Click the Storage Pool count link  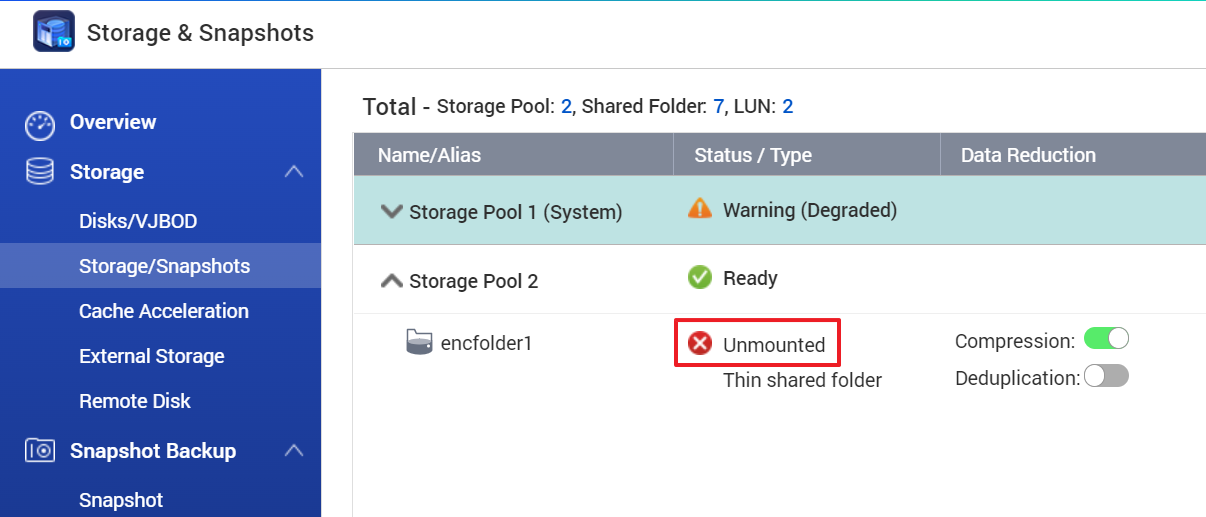[x=566, y=106]
